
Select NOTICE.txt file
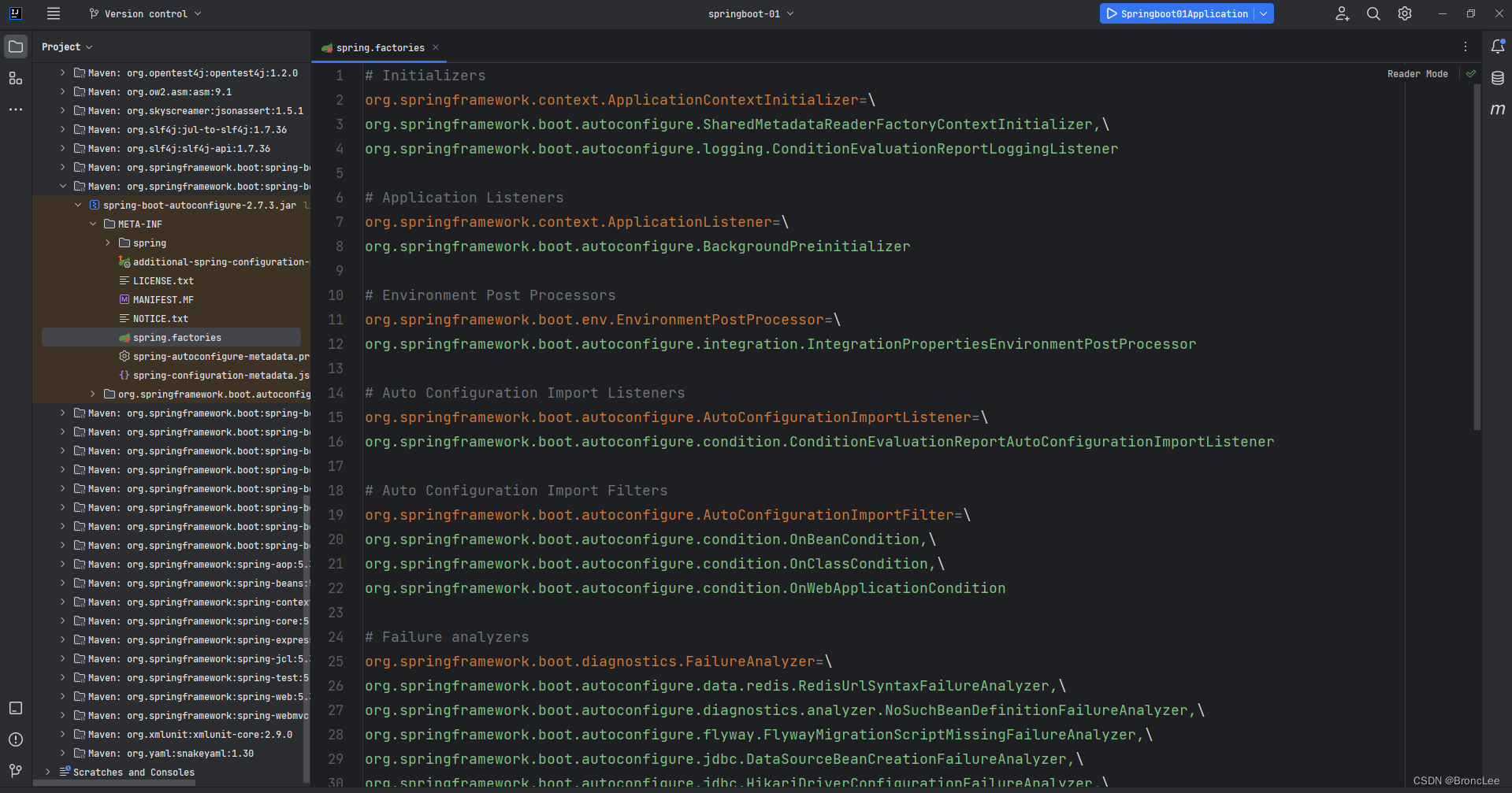(x=161, y=318)
